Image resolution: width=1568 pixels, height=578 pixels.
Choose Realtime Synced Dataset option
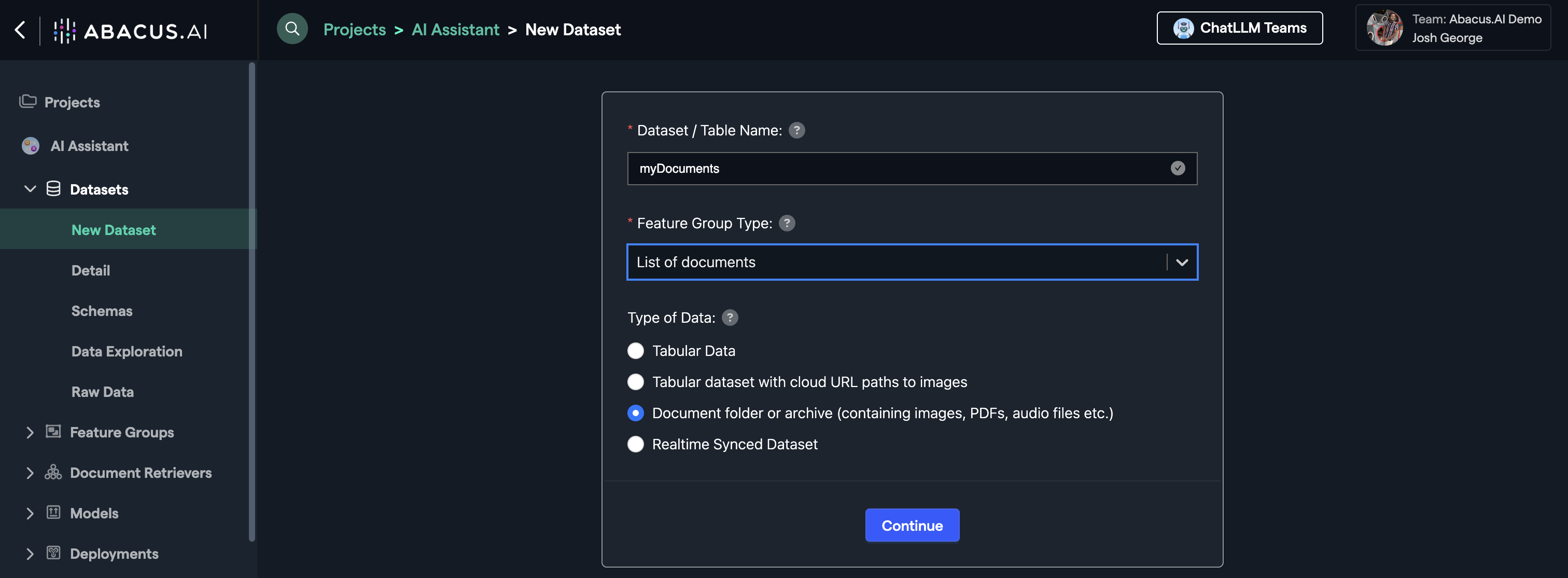636,444
